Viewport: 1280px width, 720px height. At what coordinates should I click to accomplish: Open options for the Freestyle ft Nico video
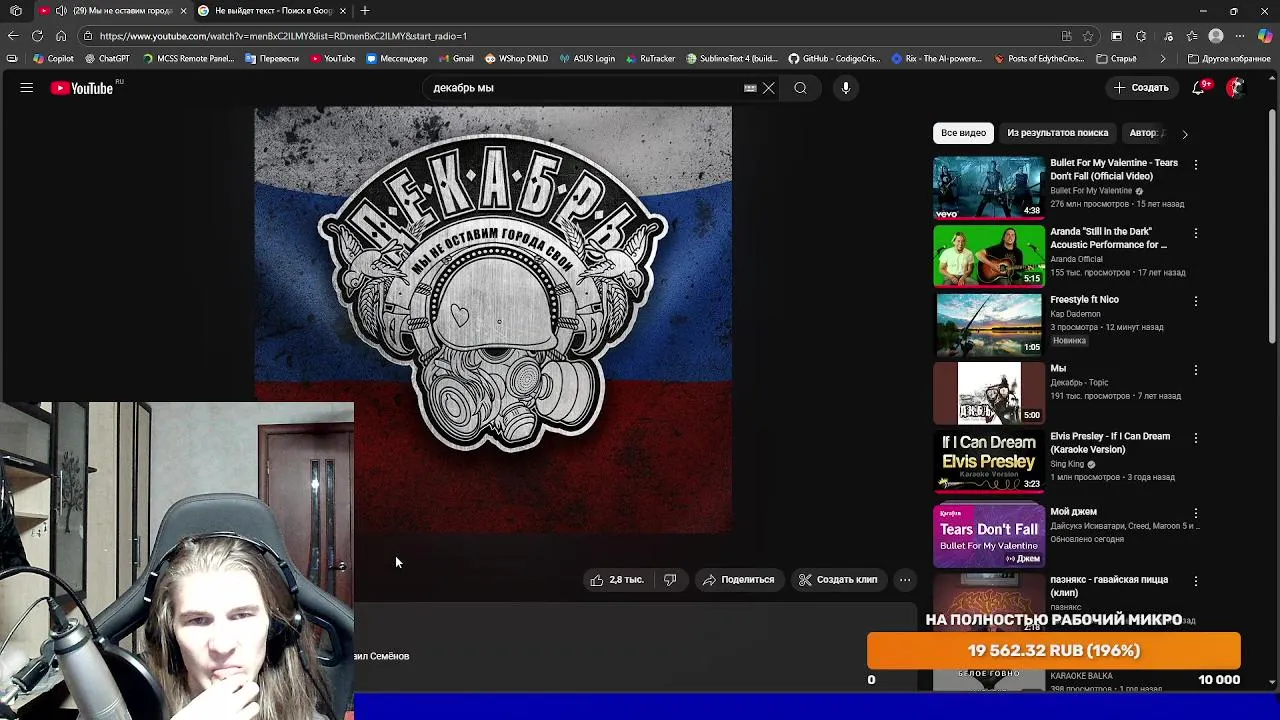pos(1196,301)
